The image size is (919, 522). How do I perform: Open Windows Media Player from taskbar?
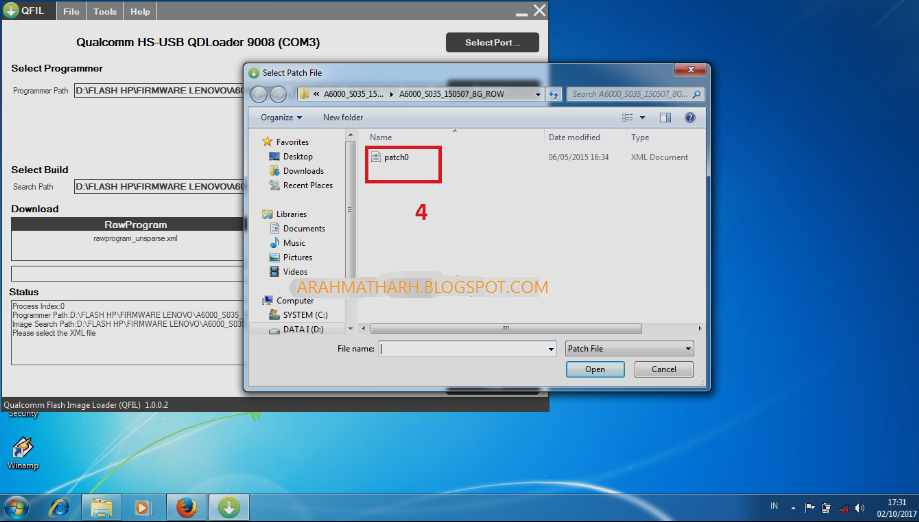[143, 507]
